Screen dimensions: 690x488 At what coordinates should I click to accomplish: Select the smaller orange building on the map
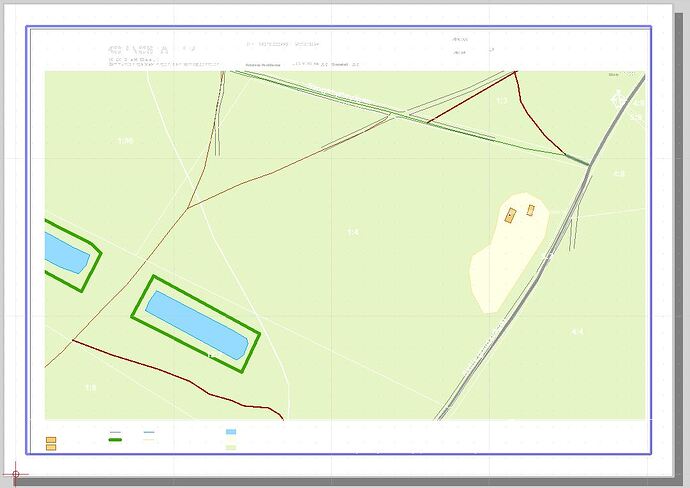[531, 210]
